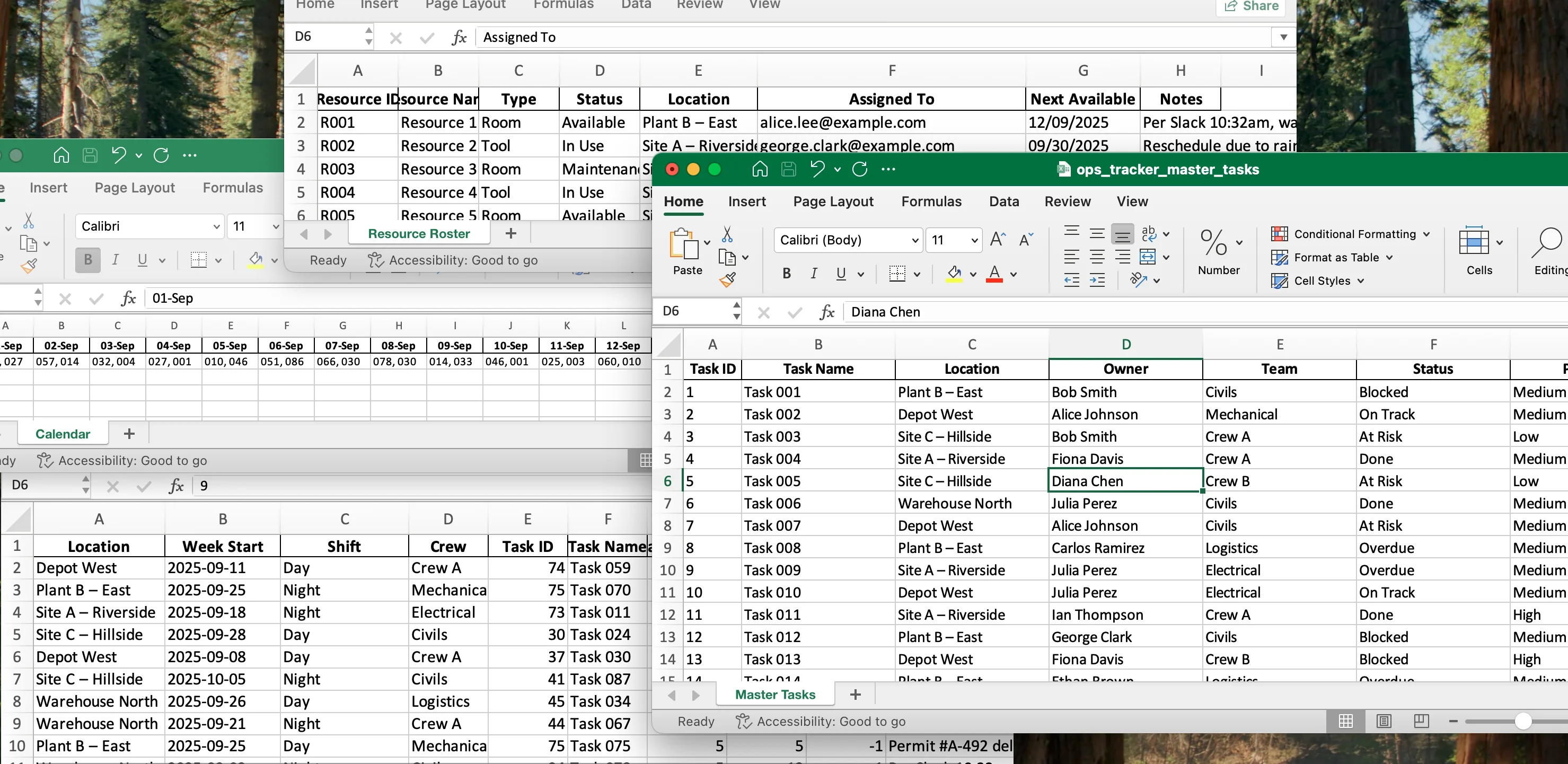Select Format Painter brush in ops_tracker_master_tasks

(x=727, y=280)
